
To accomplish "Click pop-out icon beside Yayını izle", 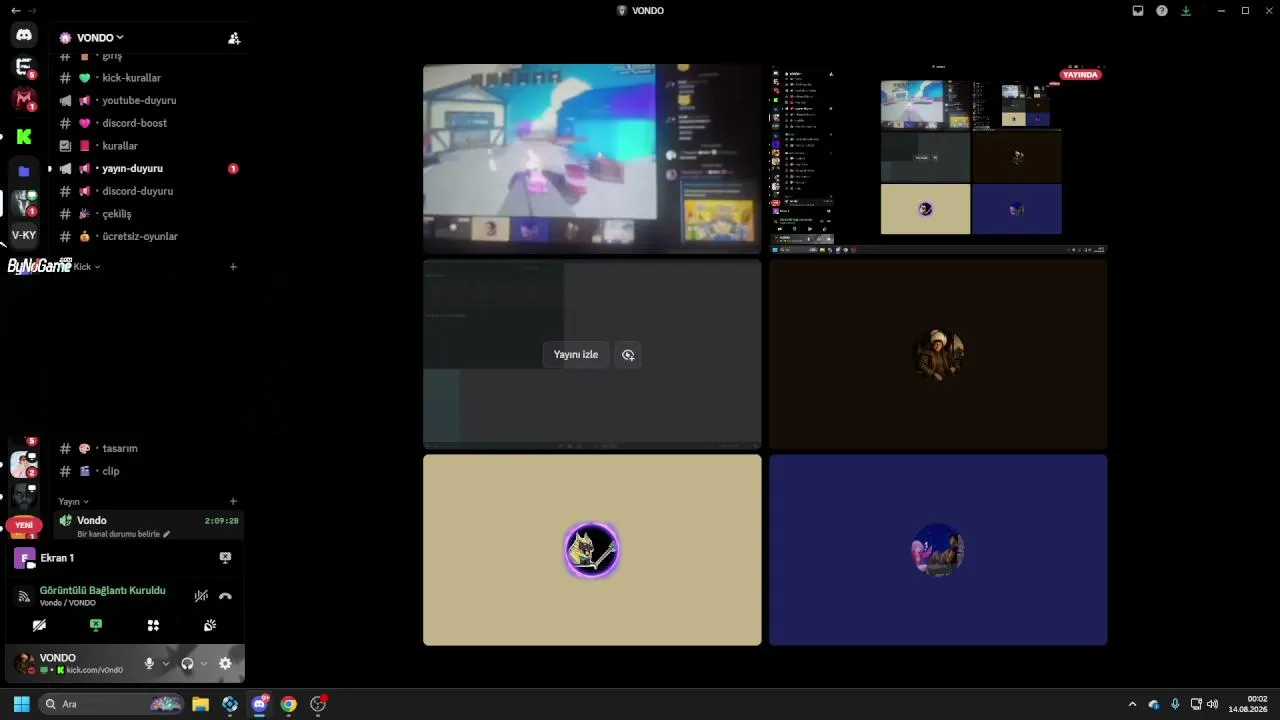I will click(x=628, y=355).
